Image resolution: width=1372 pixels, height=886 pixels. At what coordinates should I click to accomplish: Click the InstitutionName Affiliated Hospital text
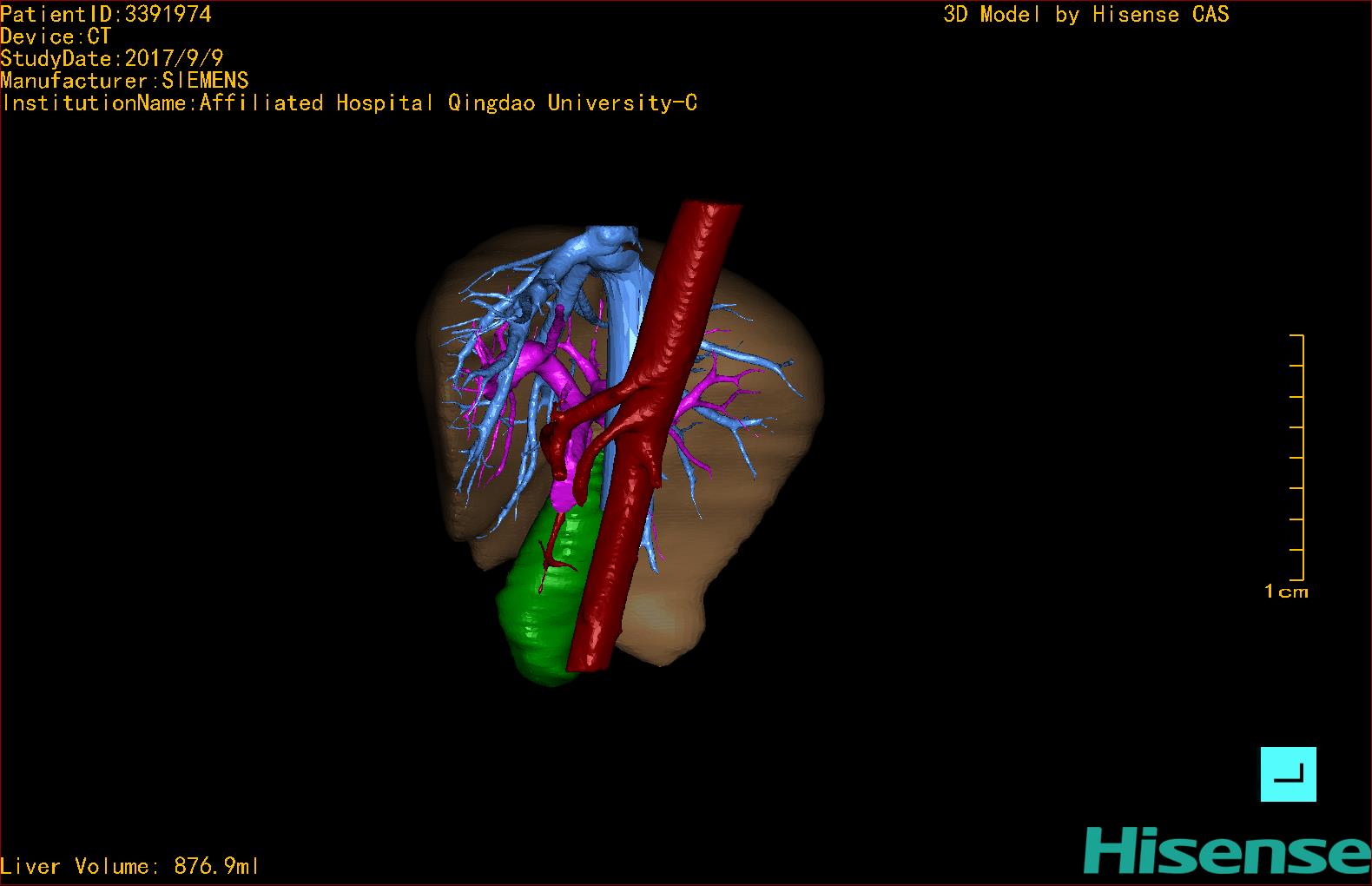349,102
